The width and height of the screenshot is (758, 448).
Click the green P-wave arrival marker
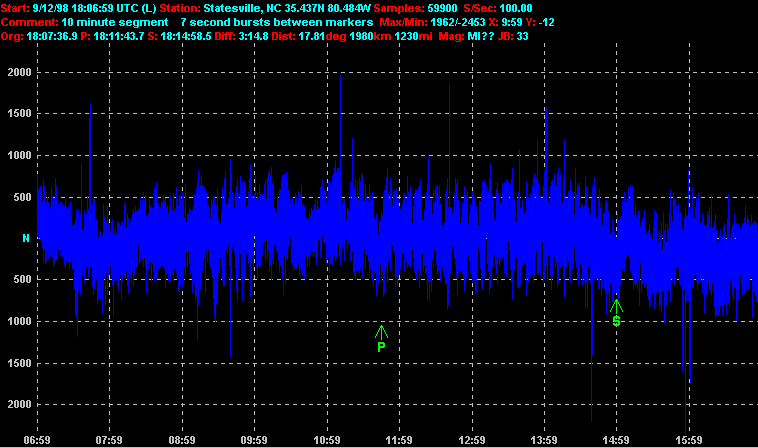[x=381, y=339]
